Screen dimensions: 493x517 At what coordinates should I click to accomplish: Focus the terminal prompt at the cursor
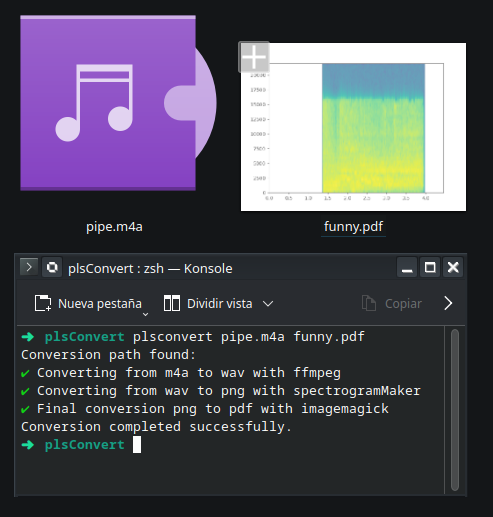tap(137, 445)
